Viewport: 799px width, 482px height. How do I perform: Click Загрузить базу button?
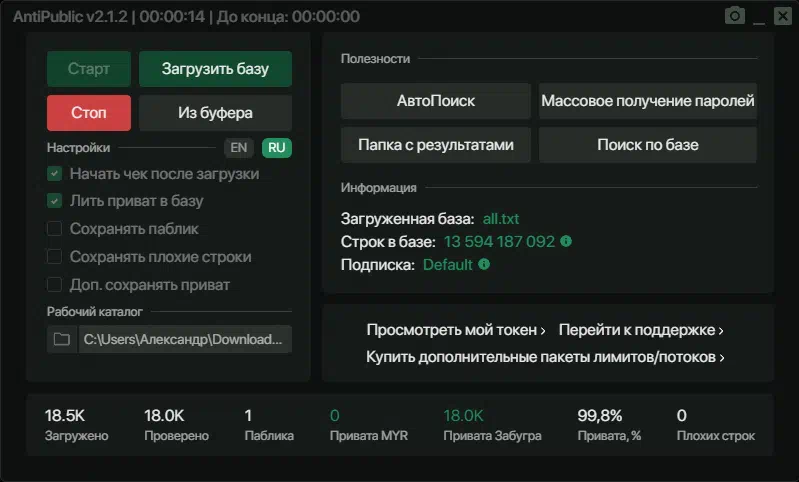(215, 69)
